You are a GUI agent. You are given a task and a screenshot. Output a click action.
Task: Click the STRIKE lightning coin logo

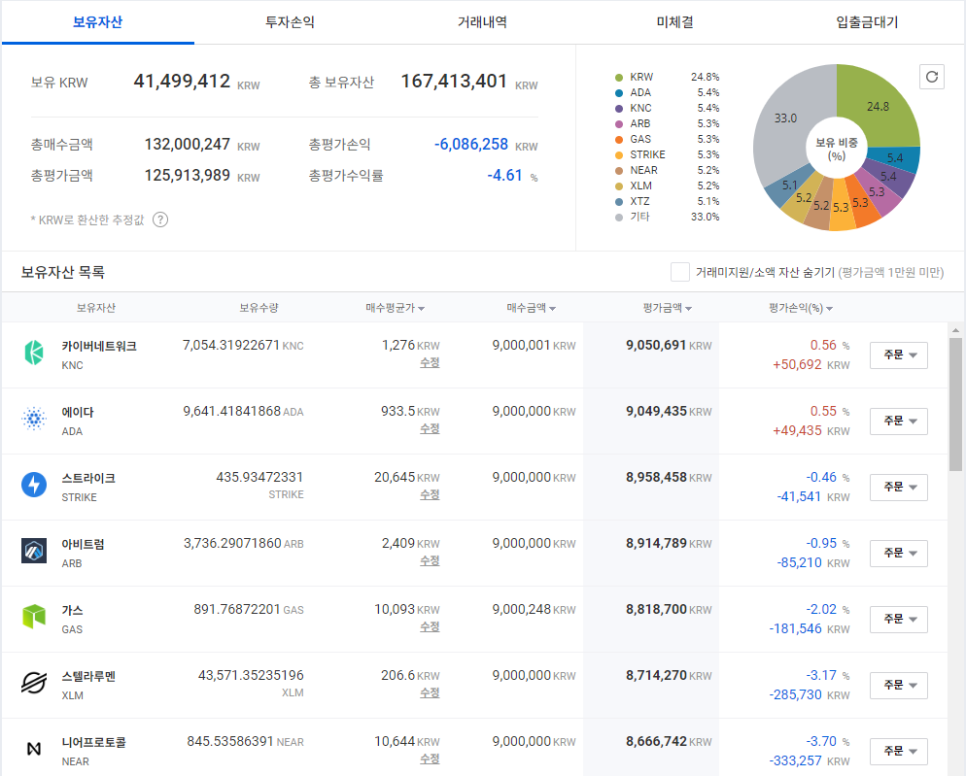(x=34, y=485)
